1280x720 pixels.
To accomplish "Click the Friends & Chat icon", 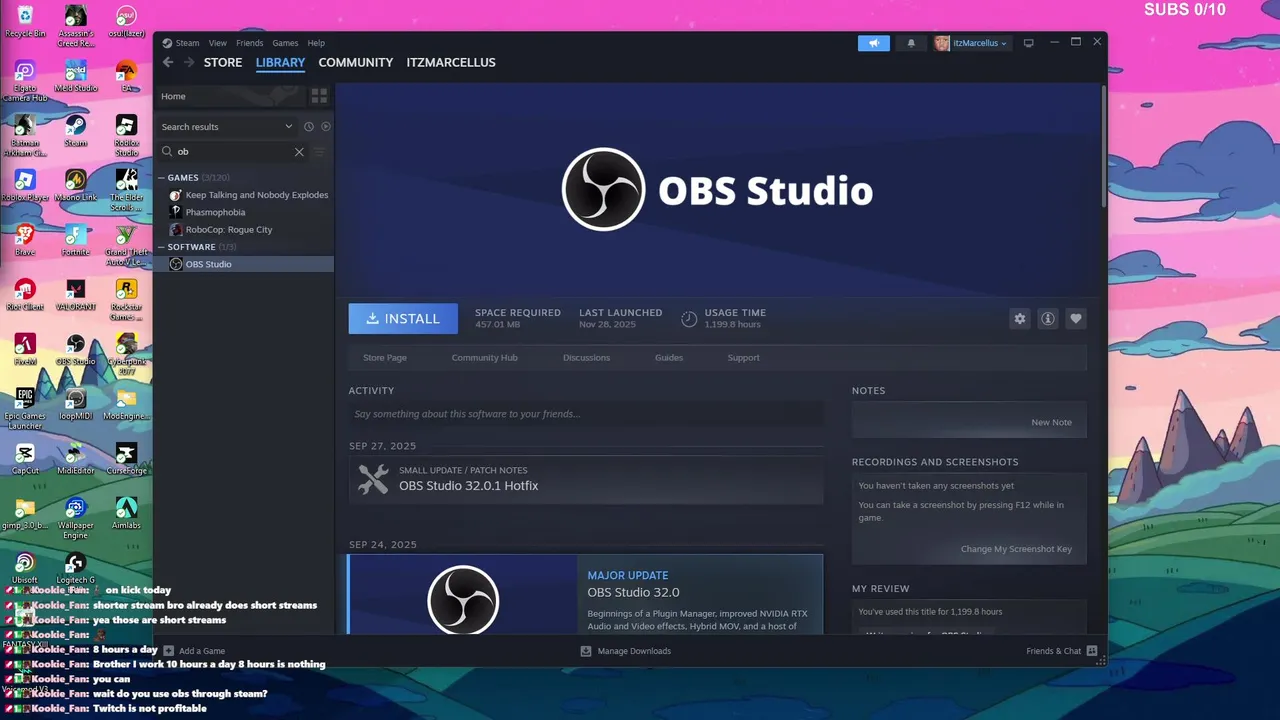I will 1092,651.
